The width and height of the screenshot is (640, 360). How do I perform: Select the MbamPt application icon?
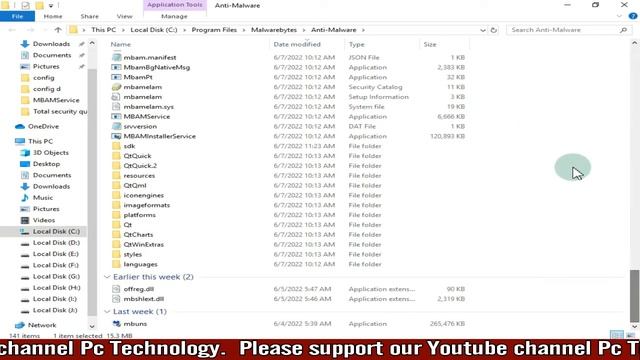pos(116,77)
